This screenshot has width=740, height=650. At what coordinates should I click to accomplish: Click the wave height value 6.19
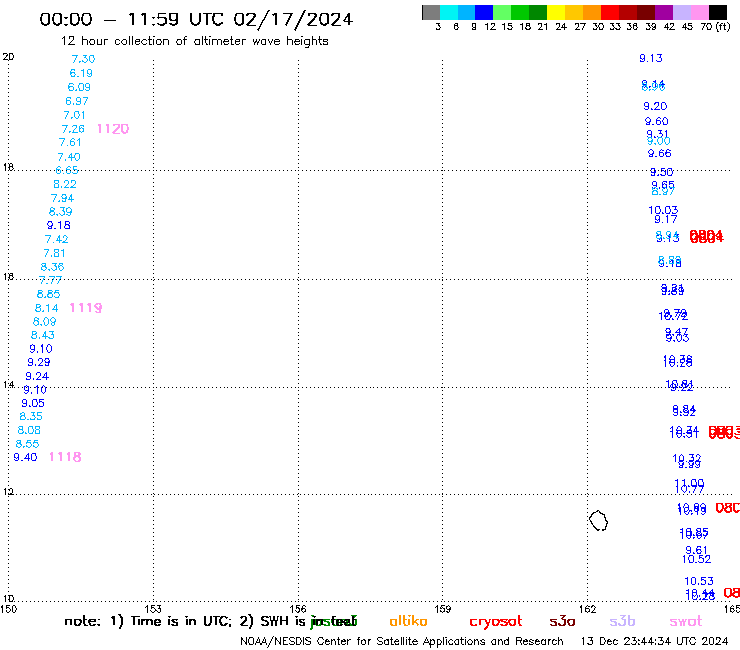(x=81, y=73)
